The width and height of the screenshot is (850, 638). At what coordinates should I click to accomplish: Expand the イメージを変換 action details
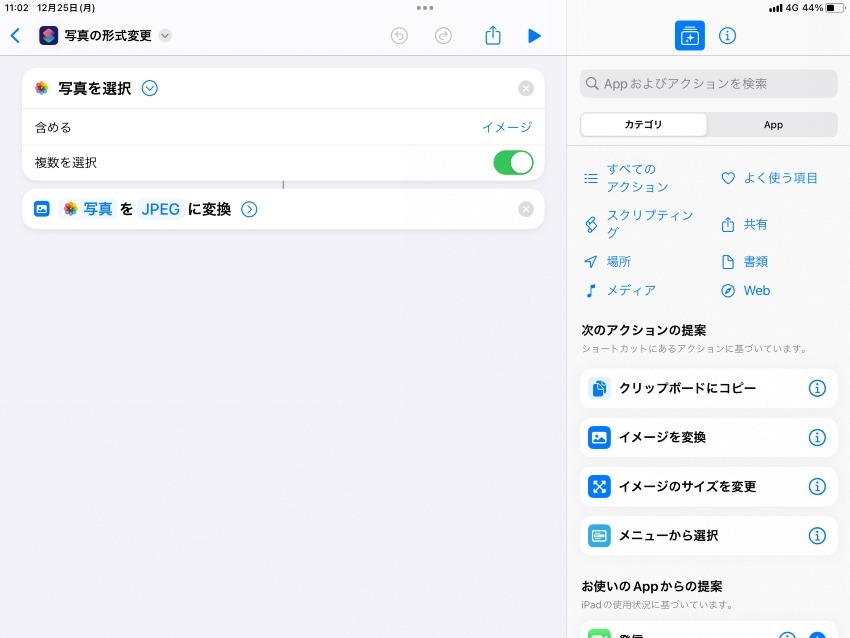(x=249, y=209)
